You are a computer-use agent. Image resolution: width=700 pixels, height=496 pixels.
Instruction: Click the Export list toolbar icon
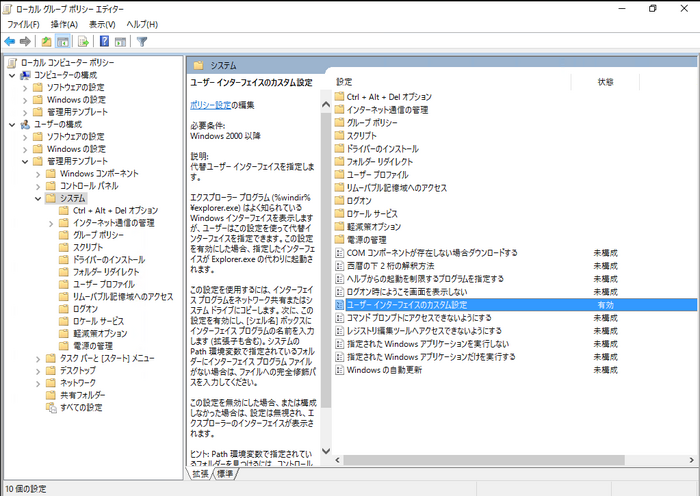click(84, 42)
